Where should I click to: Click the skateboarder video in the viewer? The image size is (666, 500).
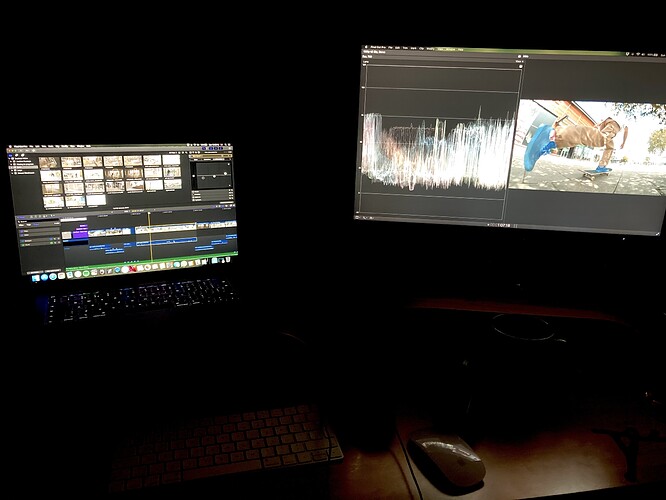click(x=587, y=145)
